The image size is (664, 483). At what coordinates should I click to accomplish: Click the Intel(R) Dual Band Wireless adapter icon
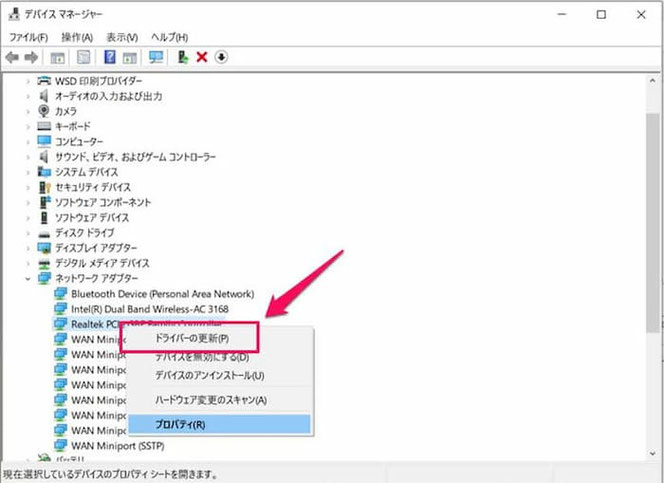[61, 309]
